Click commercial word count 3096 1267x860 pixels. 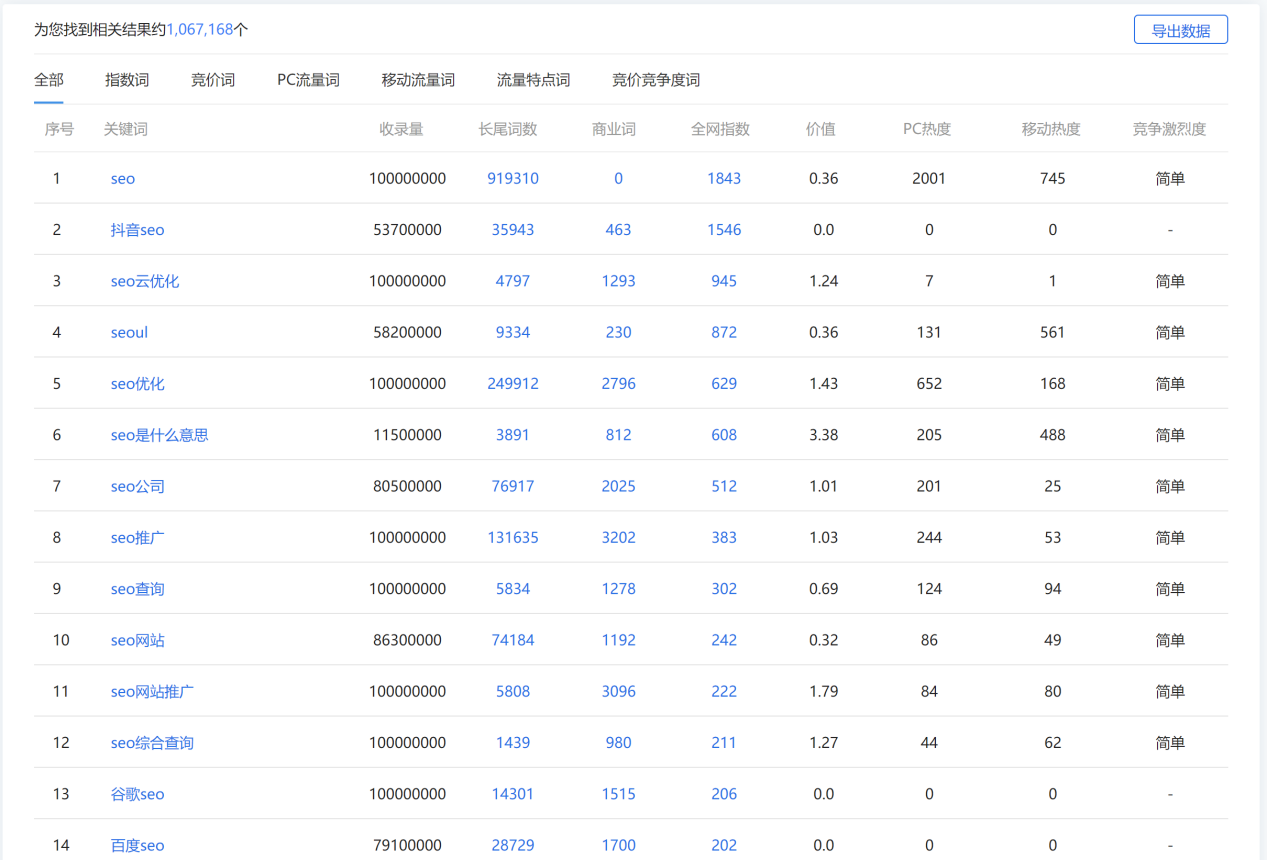(618, 692)
